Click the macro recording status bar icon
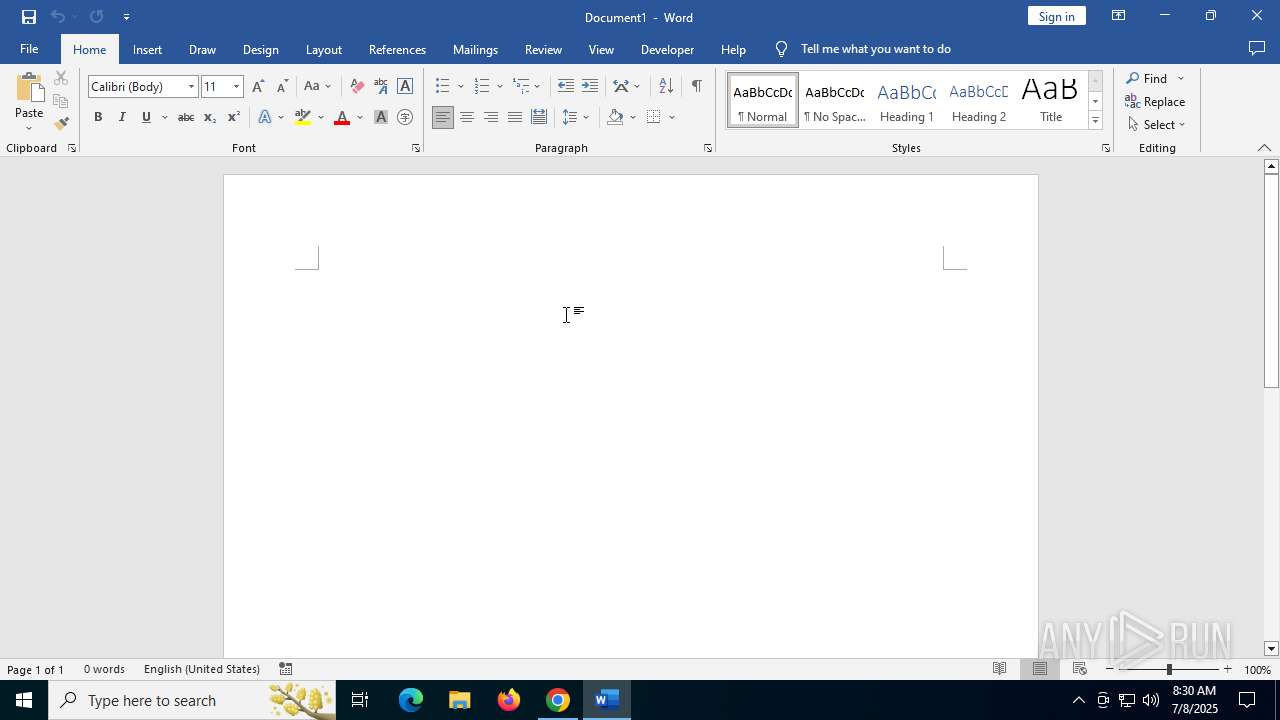Viewport: 1280px width, 720px height. pyautogui.click(x=286, y=669)
